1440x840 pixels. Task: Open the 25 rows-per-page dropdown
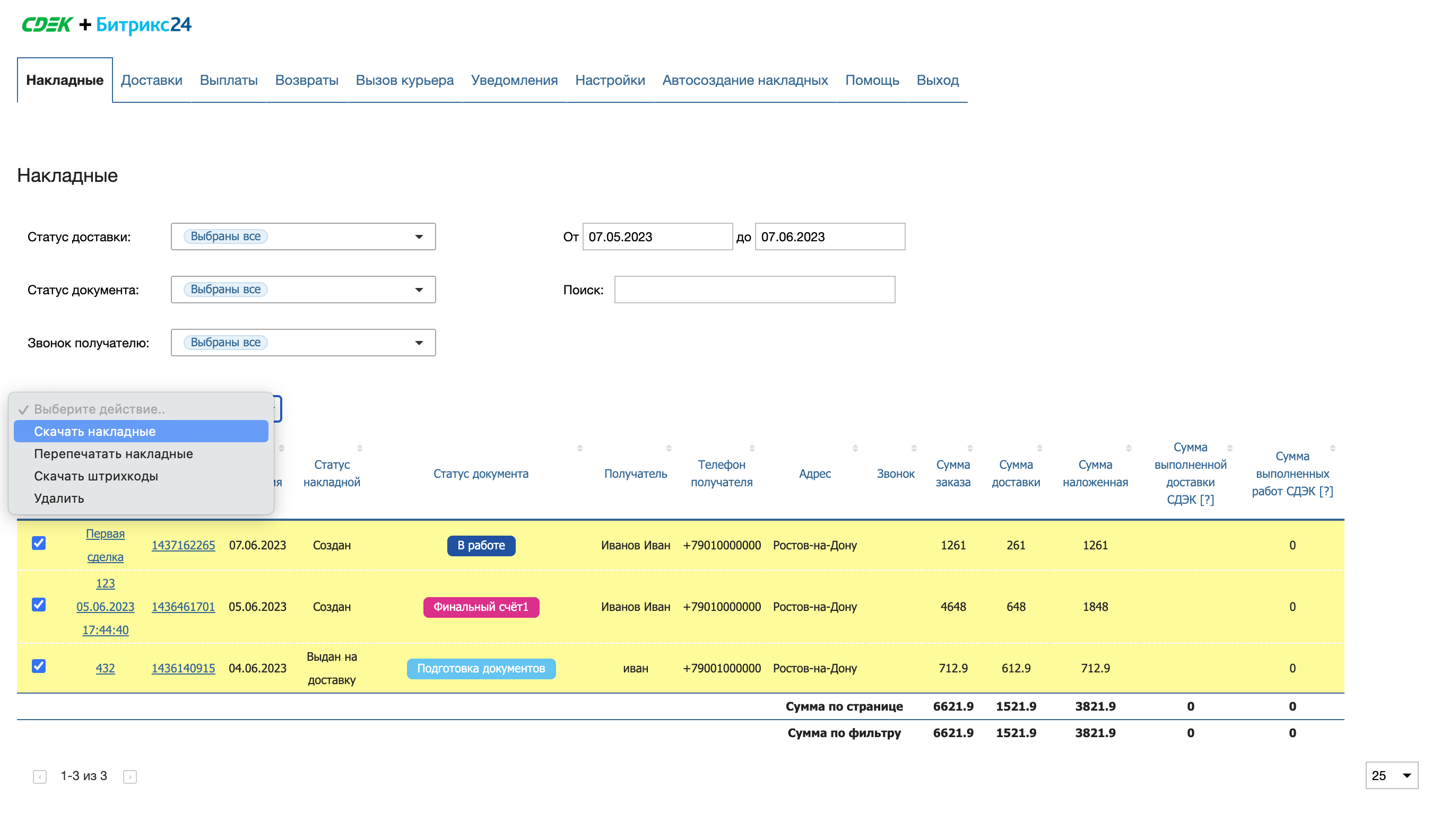coord(1391,775)
